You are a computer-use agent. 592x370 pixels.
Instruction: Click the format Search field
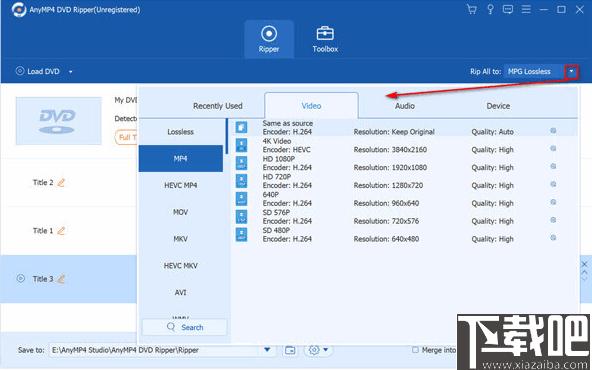point(185,327)
